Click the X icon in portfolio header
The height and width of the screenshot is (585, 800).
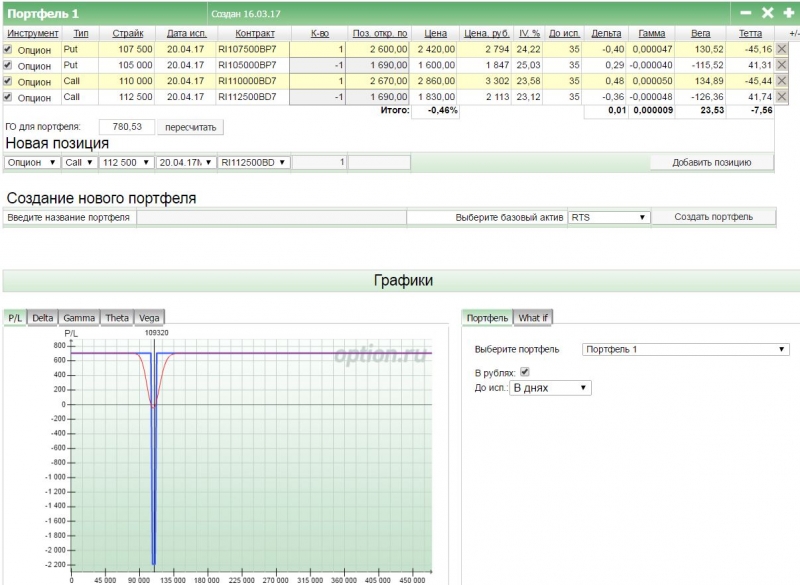(x=768, y=13)
